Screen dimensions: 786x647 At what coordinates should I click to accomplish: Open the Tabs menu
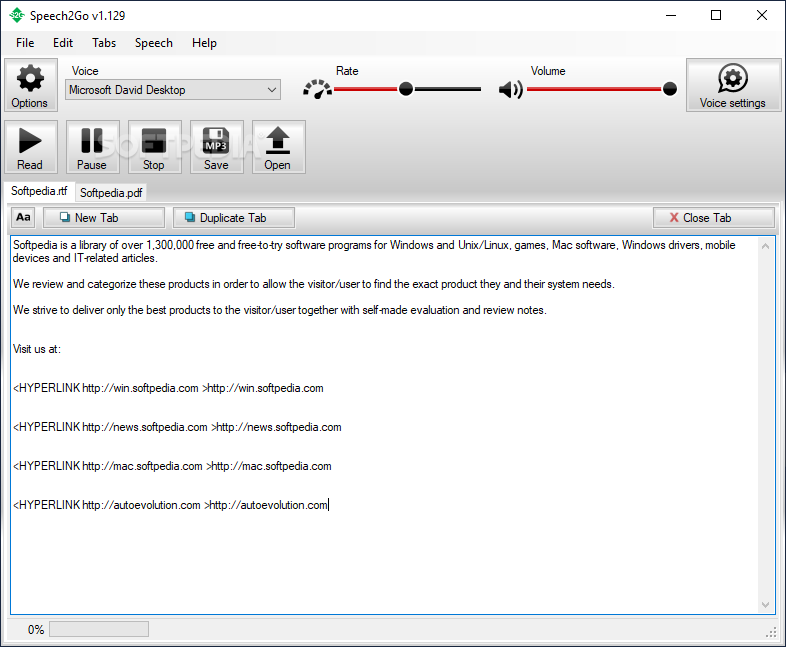[104, 43]
